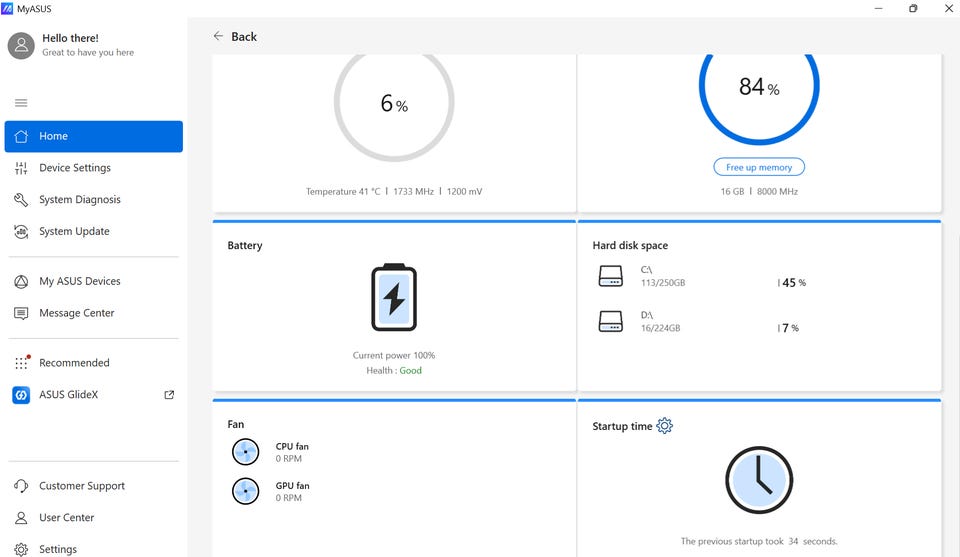Image resolution: width=960 pixels, height=557 pixels.
Task: Click Message Center chat icon
Action: pos(21,313)
